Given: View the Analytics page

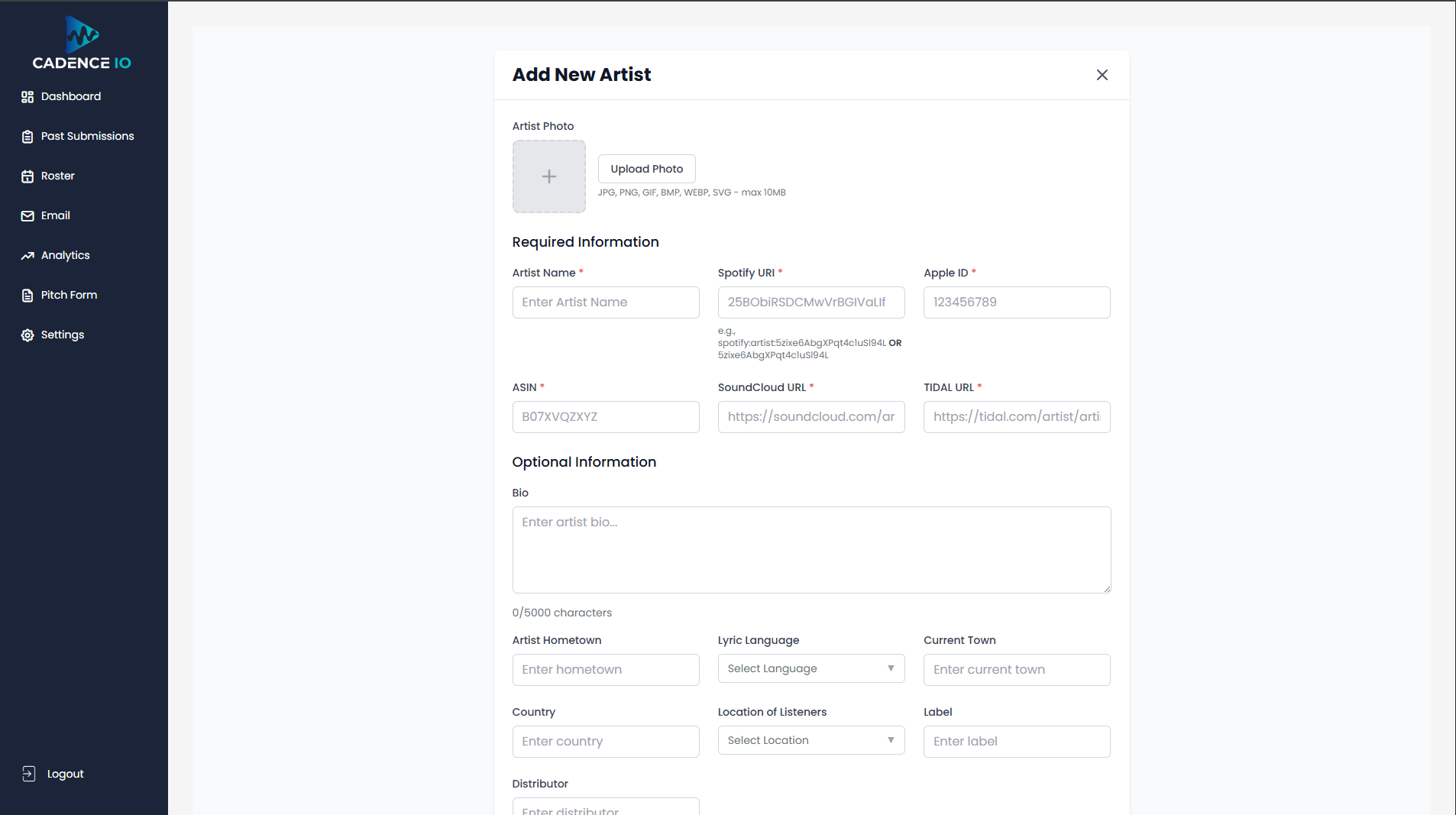Looking at the screenshot, I should (66, 255).
